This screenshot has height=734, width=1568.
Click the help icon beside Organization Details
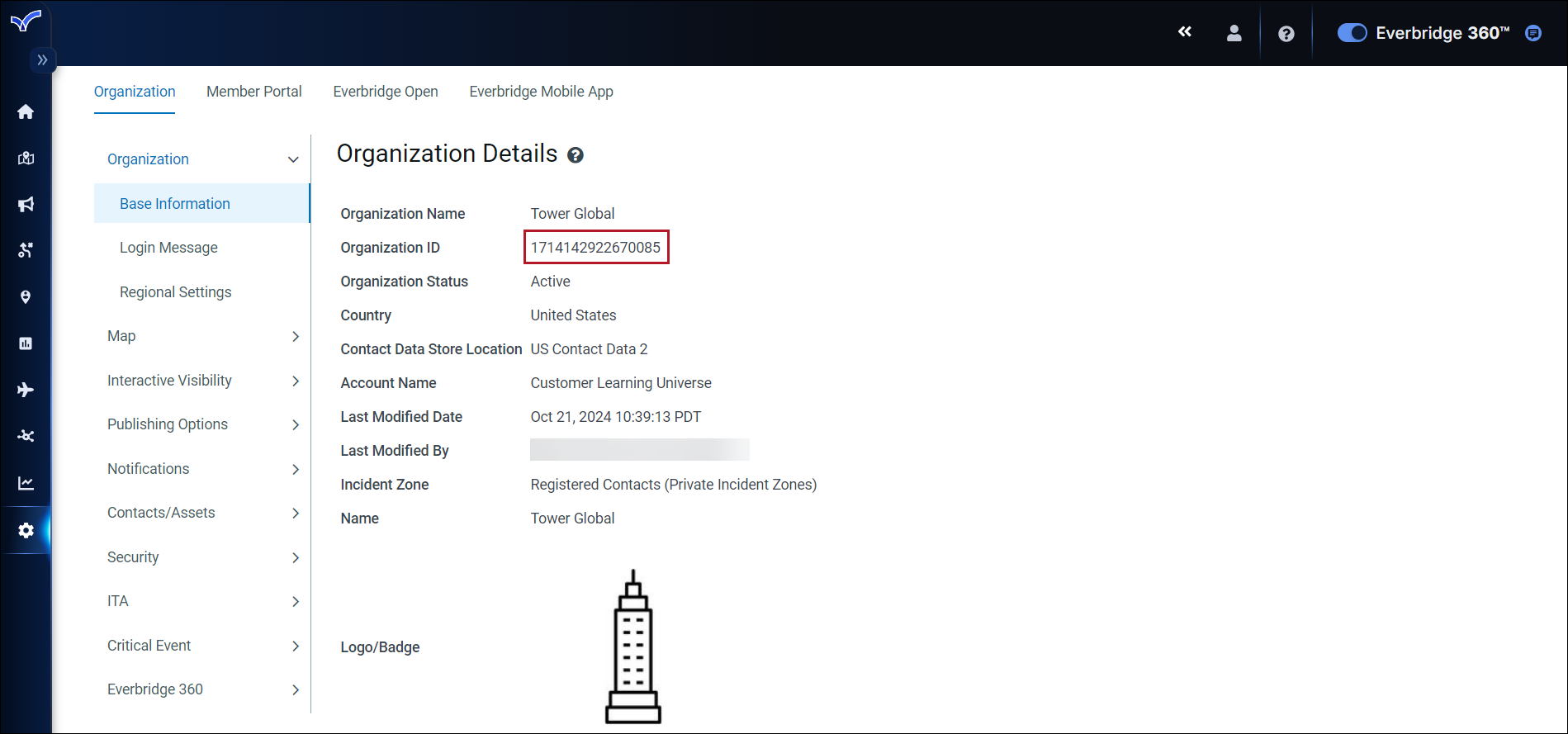click(576, 155)
